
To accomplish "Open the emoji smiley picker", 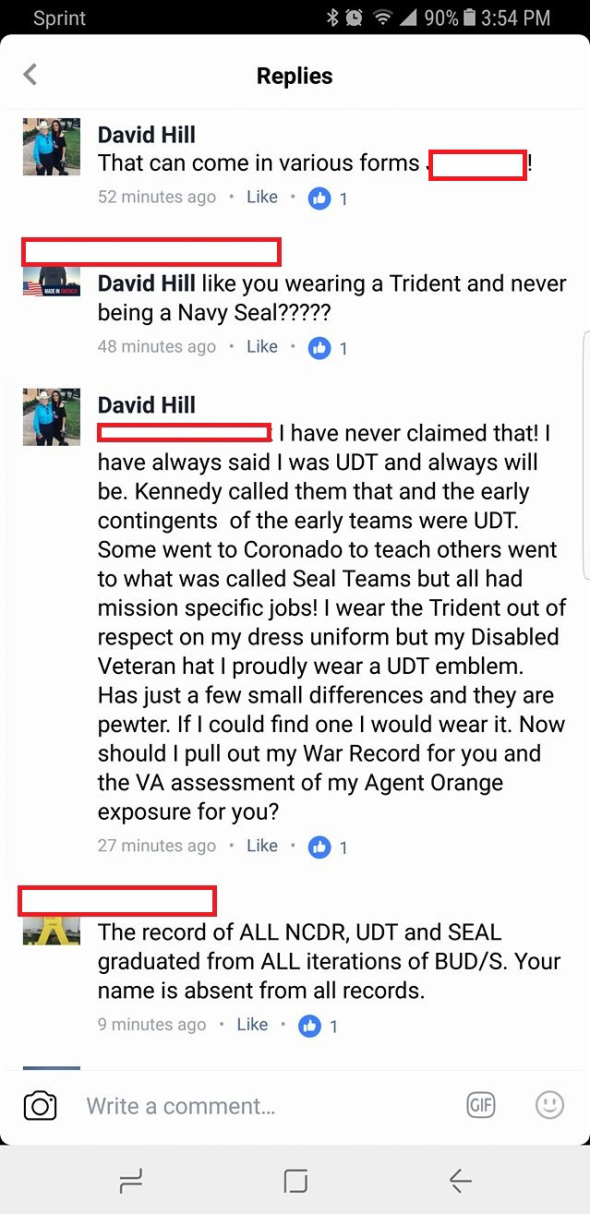I will 549,1104.
